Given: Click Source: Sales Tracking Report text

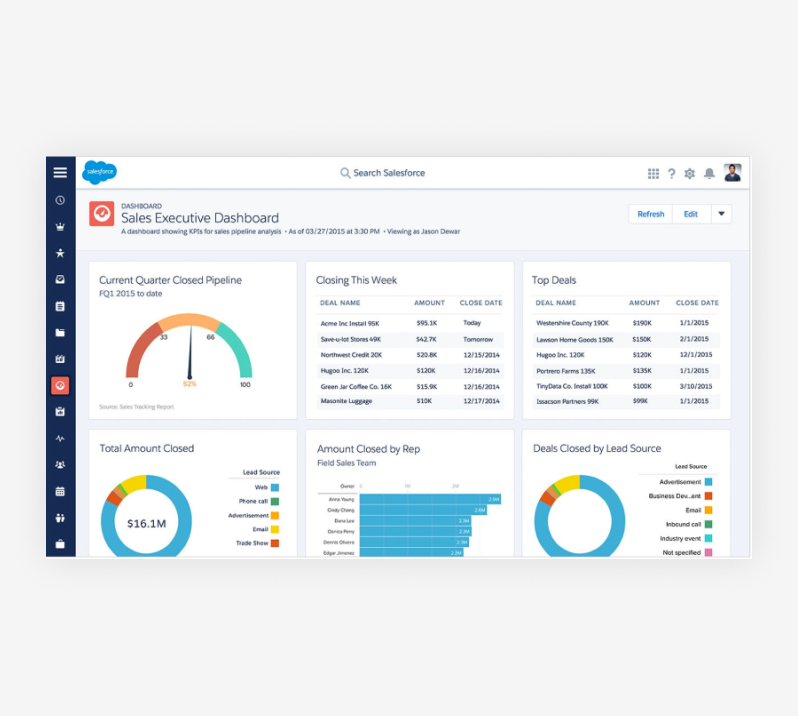Looking at the screenshot, I should tap(136, 407).
